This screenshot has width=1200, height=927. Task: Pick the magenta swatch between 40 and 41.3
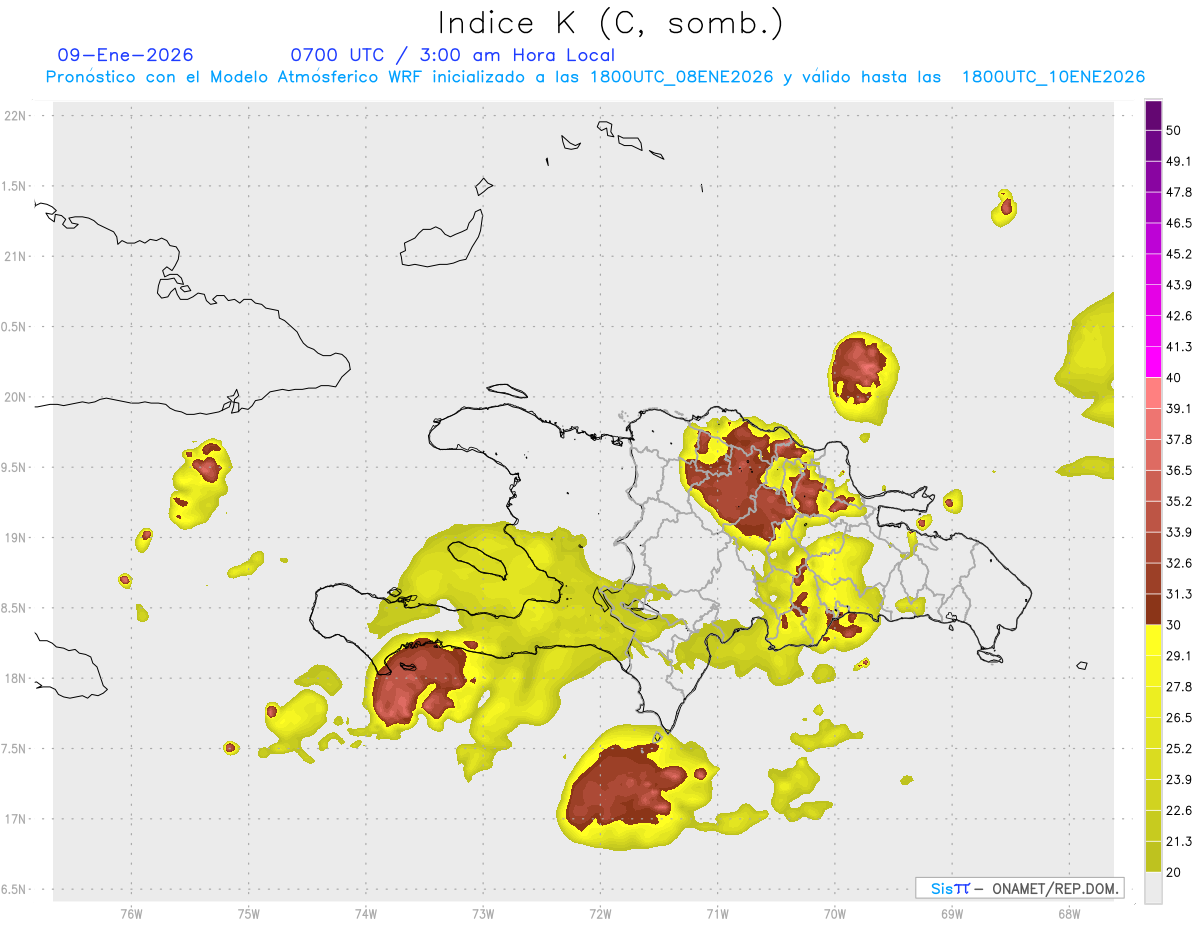click(x=1153, y=362)
